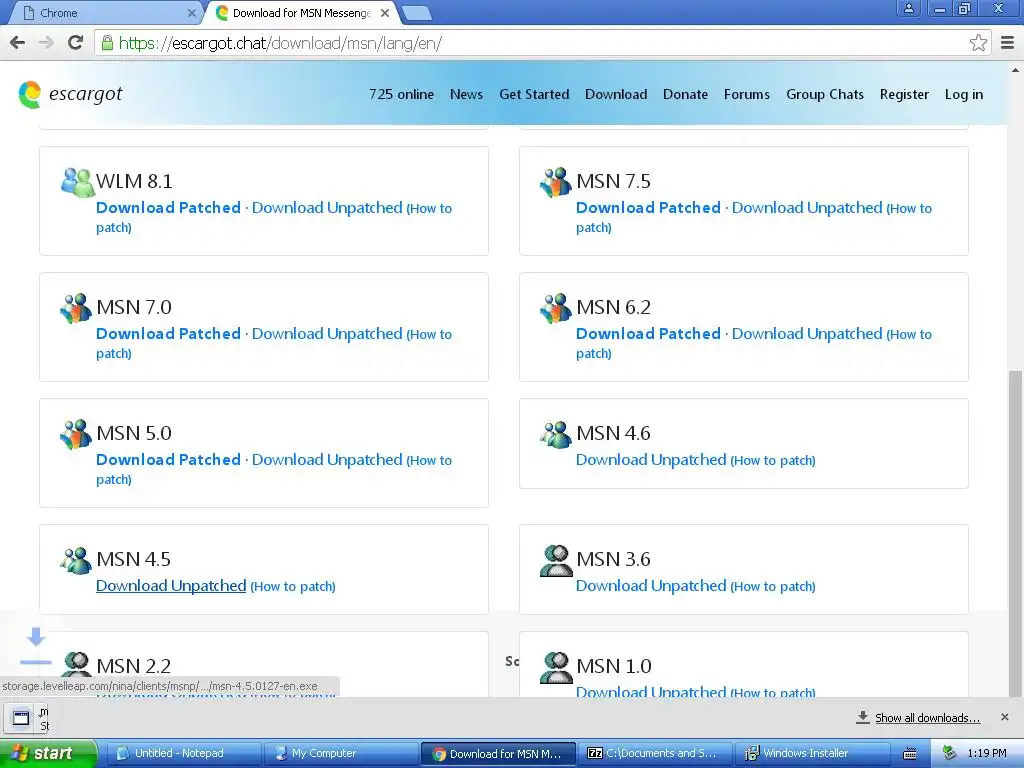The image size is (1024, 768).
Task: Open the Download navigation item
Action: coord(616,94)
